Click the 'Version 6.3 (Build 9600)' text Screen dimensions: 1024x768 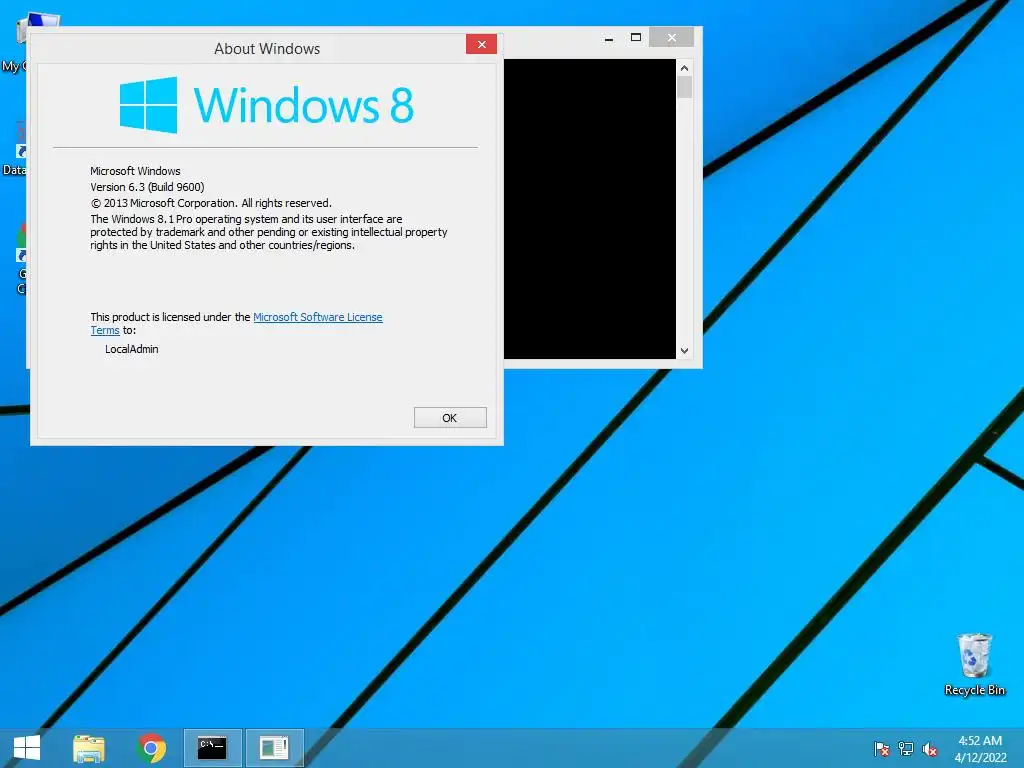click(x=148, y=187)
